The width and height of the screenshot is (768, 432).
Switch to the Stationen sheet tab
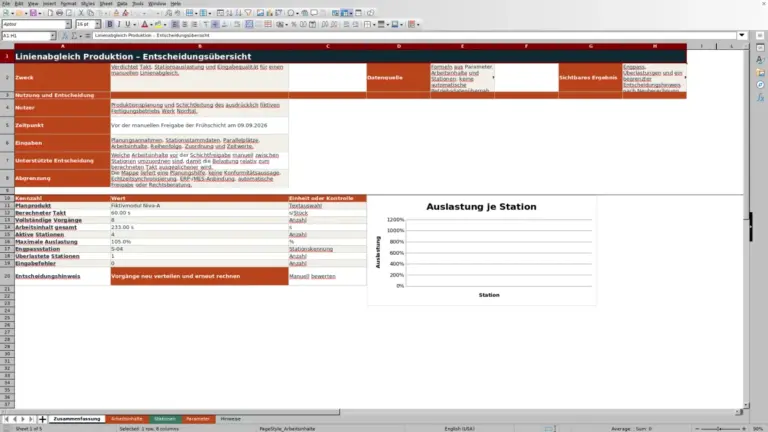click(165, 419)
